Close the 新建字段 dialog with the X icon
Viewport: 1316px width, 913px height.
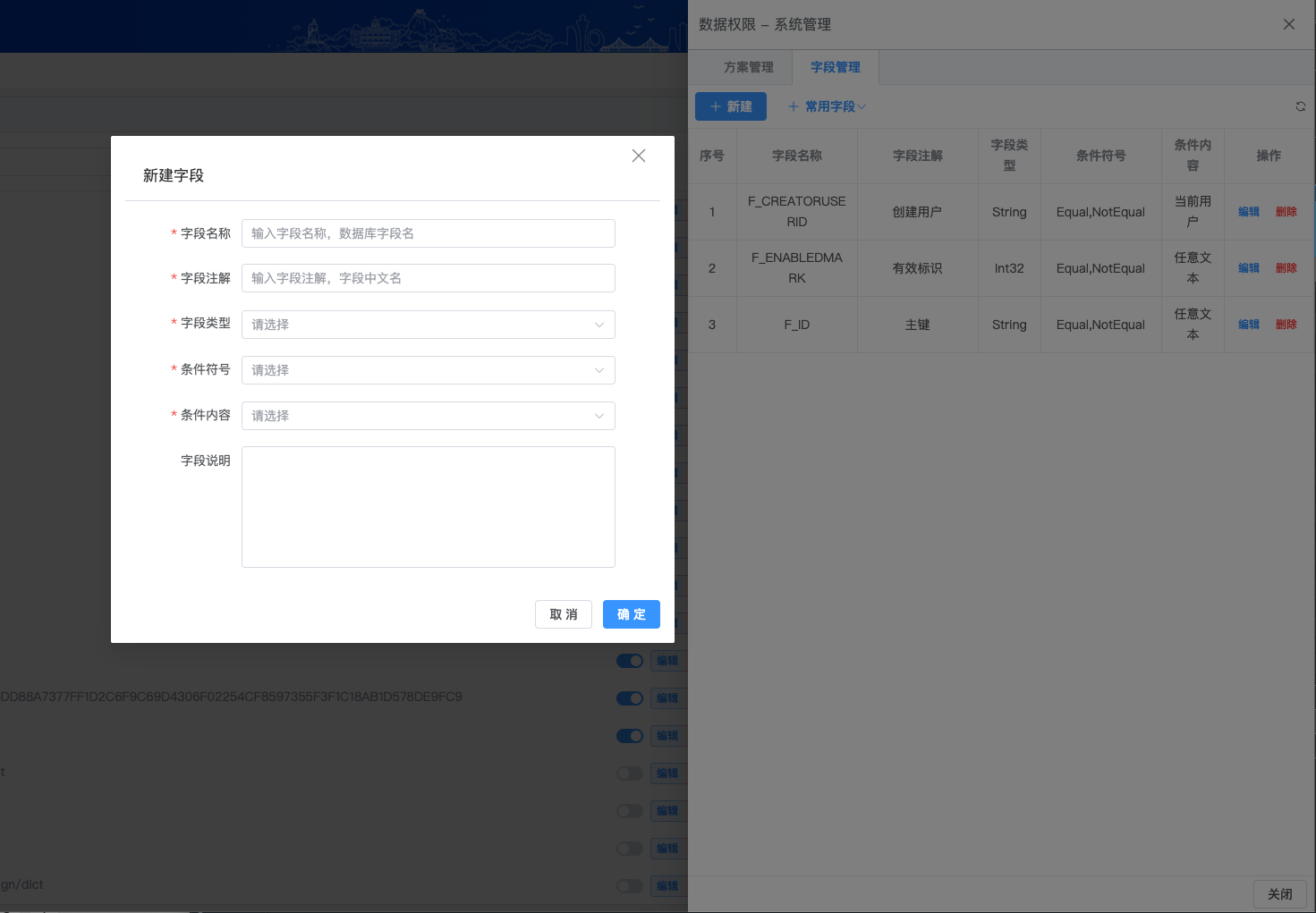(x=638, y=156)
